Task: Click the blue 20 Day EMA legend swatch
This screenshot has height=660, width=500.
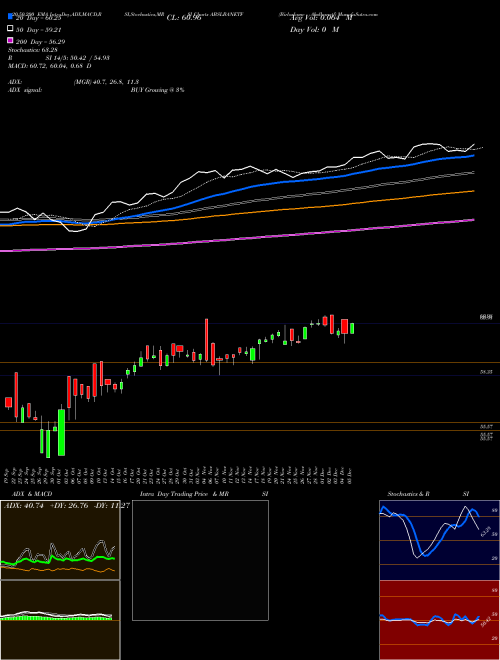Action: click(x=10, y=16)
